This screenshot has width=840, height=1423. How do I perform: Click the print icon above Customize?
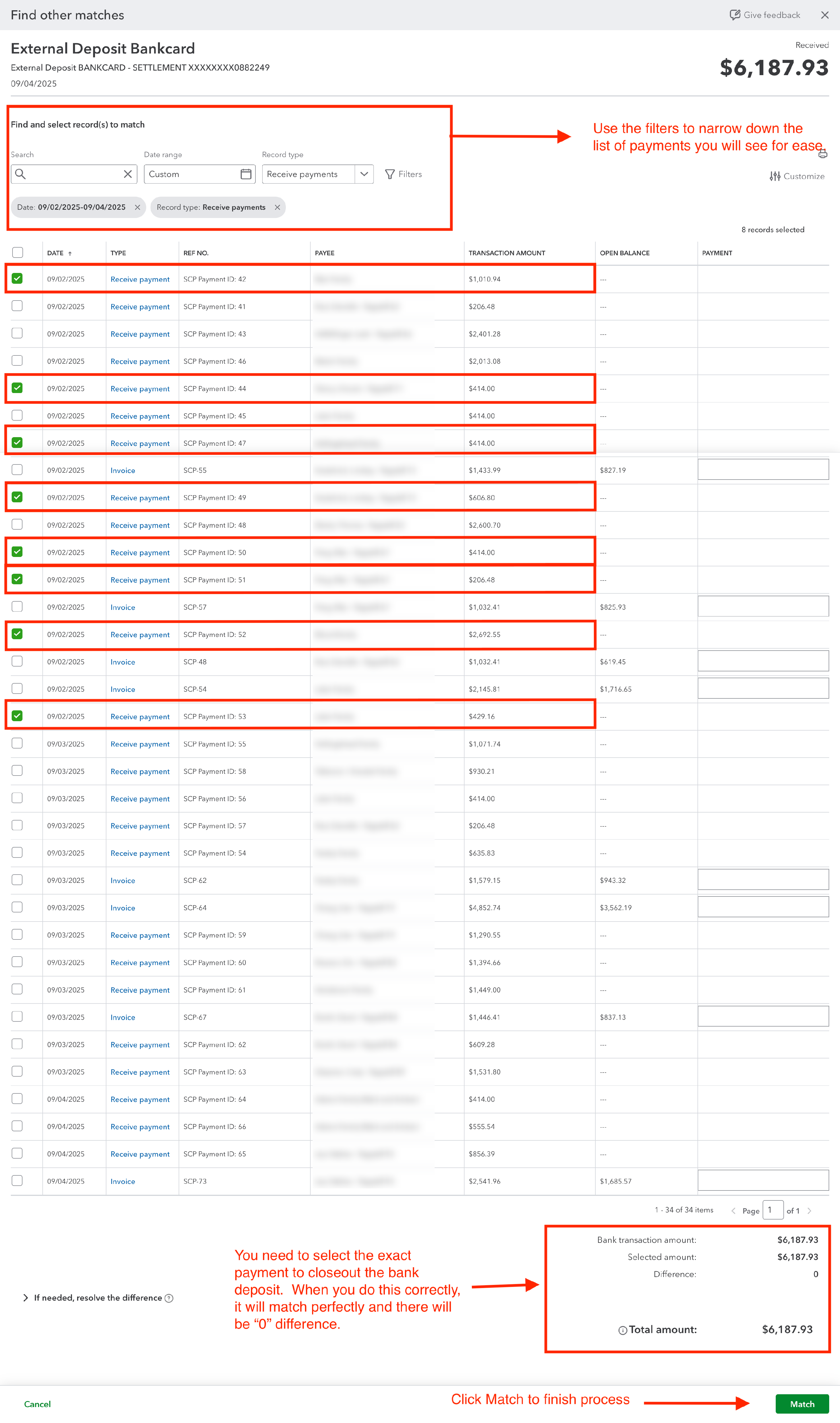(x=822, y=153)
